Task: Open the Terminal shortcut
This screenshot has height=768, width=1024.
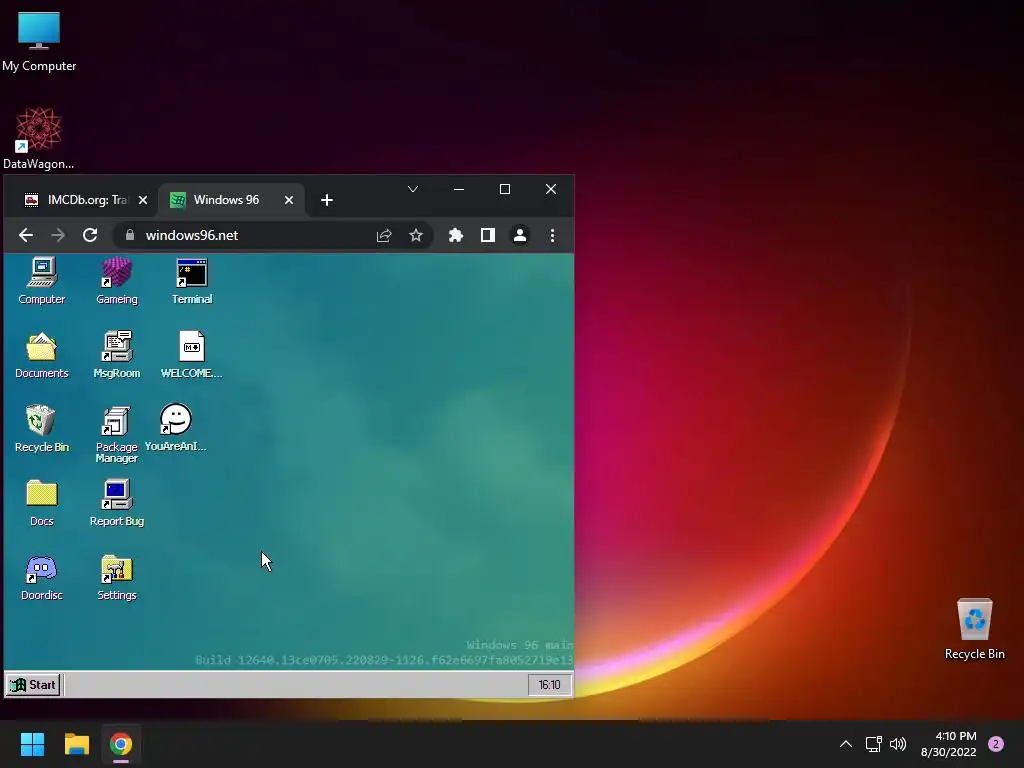Action: pos(192,281)
